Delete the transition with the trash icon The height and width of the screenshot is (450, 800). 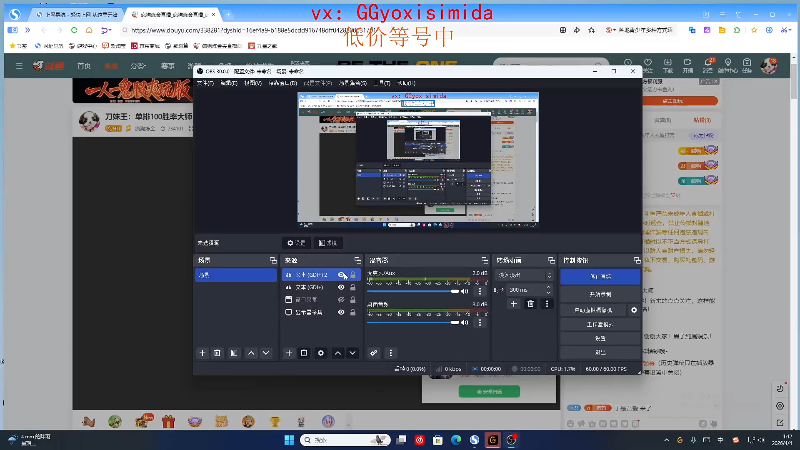[531, 304]
